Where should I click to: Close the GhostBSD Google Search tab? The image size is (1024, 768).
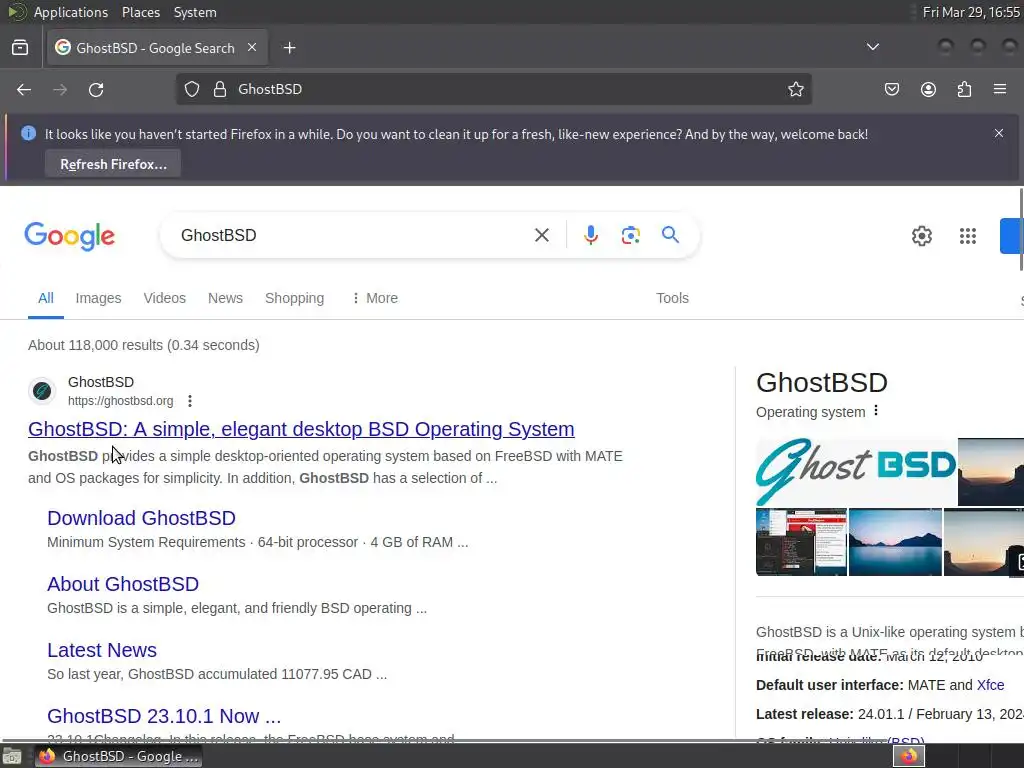click(x=252, y=47)
